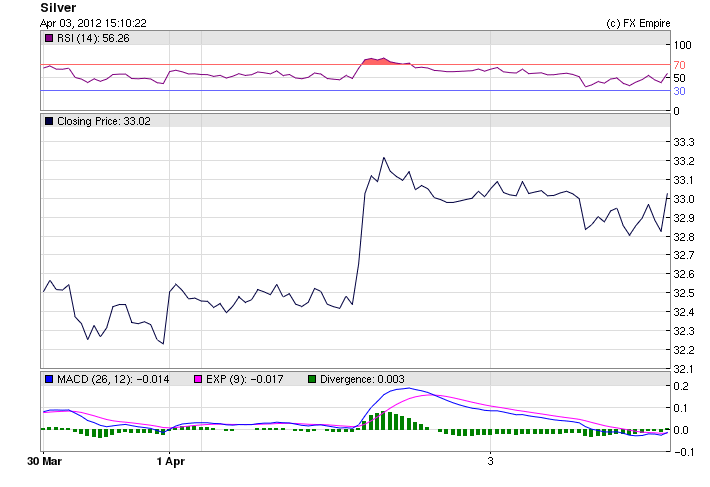710x487 pixels.
Task: Click the '32.3' price axis label
Action: tap(684, 331)
